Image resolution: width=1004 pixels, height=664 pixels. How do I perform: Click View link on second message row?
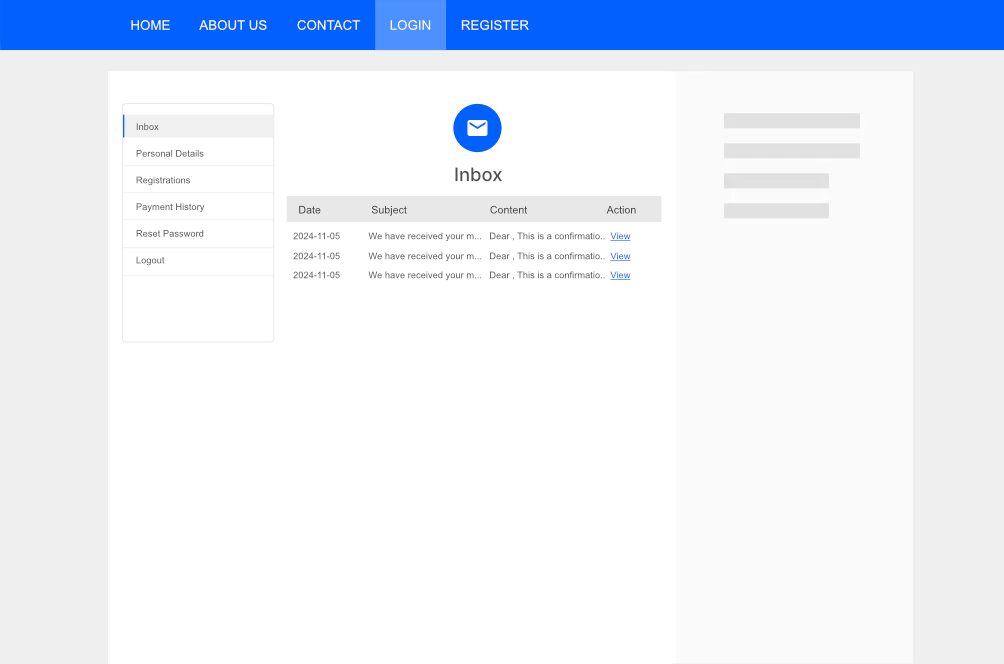pyautogui.click(x=620, y=256)
